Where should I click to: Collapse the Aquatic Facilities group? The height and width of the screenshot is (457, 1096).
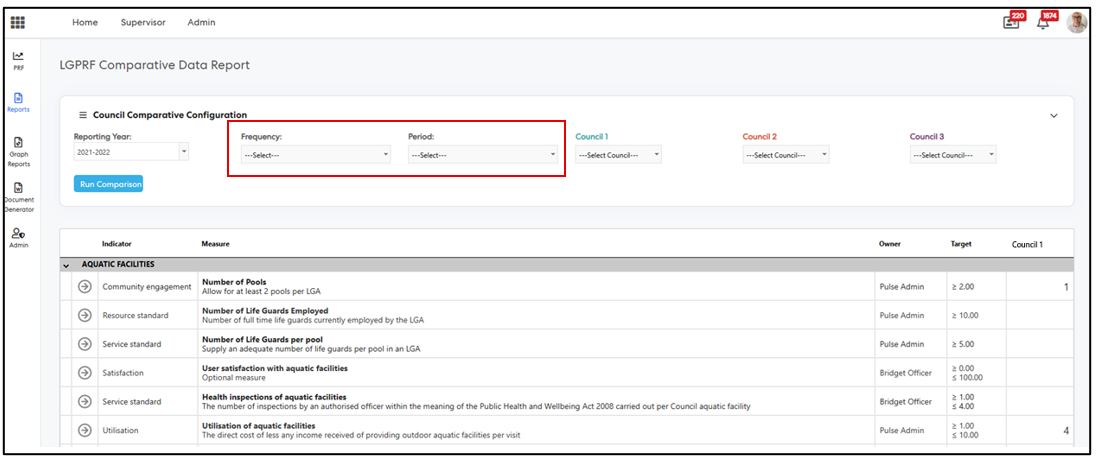tap(66, 265)
